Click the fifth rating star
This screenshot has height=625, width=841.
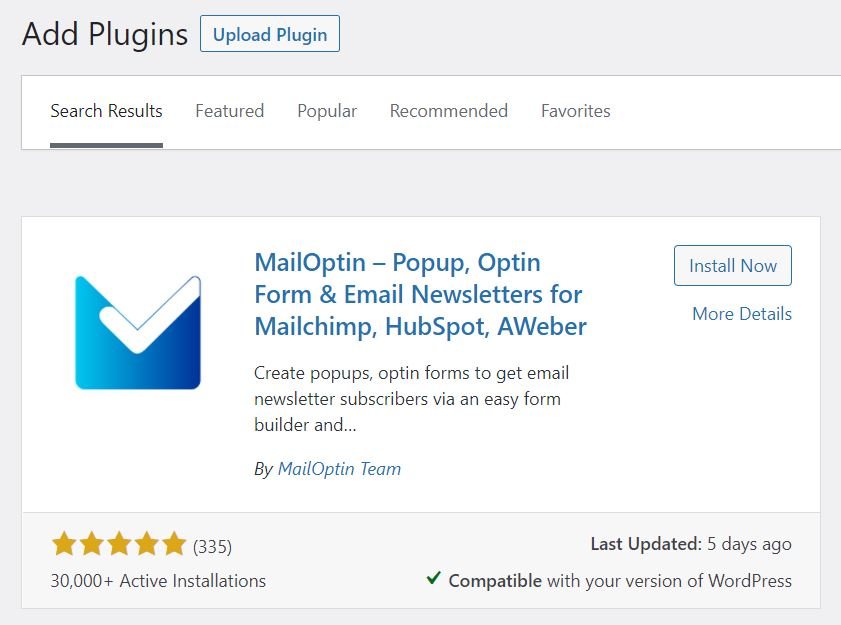click(174, 543)
